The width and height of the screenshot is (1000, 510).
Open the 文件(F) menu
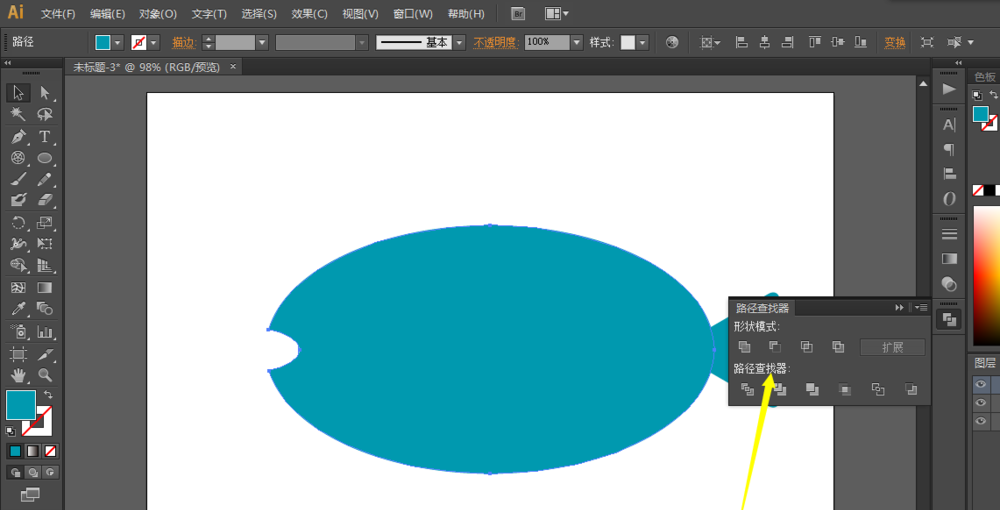(x=58, y=13)
